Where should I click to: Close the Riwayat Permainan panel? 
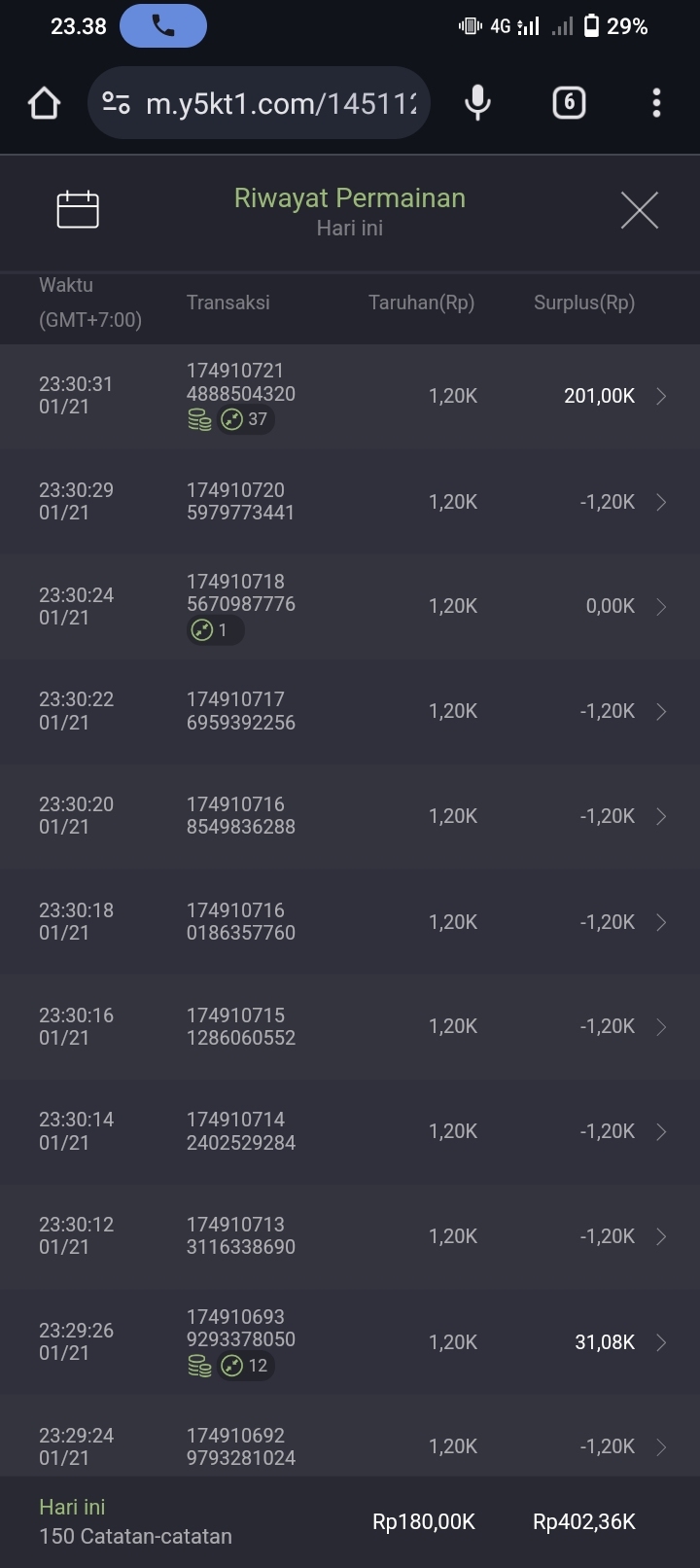click(x=639, y=210)
